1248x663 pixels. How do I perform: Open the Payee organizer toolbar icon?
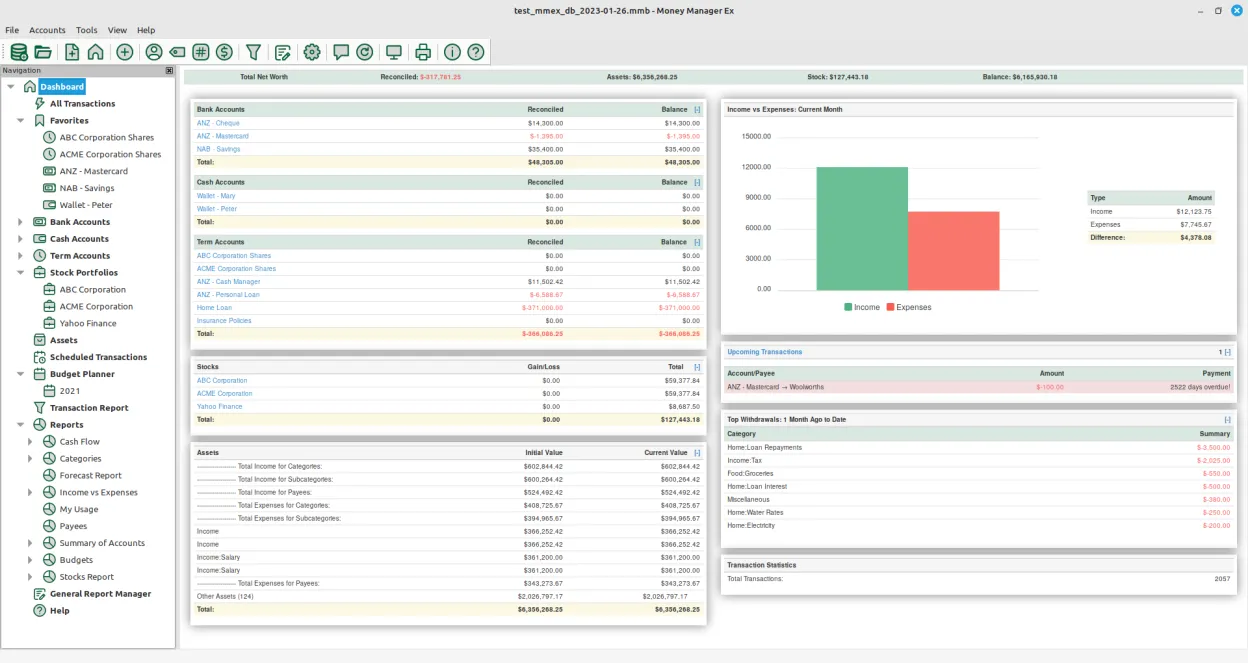154,52
